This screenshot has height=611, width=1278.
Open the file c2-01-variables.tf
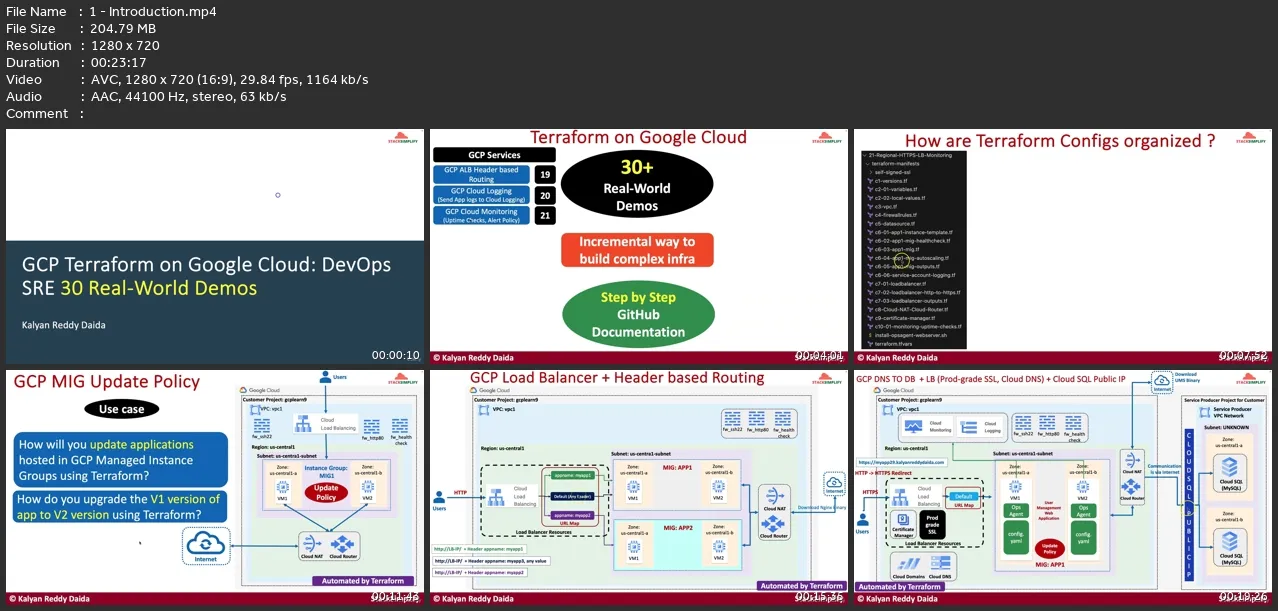[896, 190]
